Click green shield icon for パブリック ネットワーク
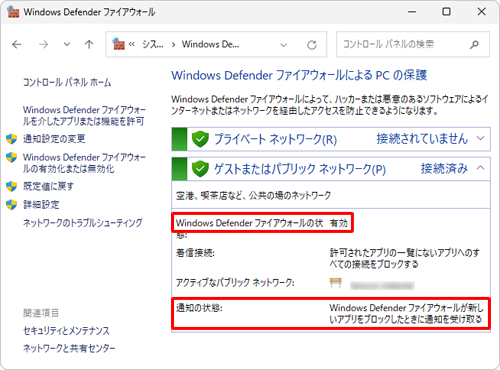 click(200, 169)
